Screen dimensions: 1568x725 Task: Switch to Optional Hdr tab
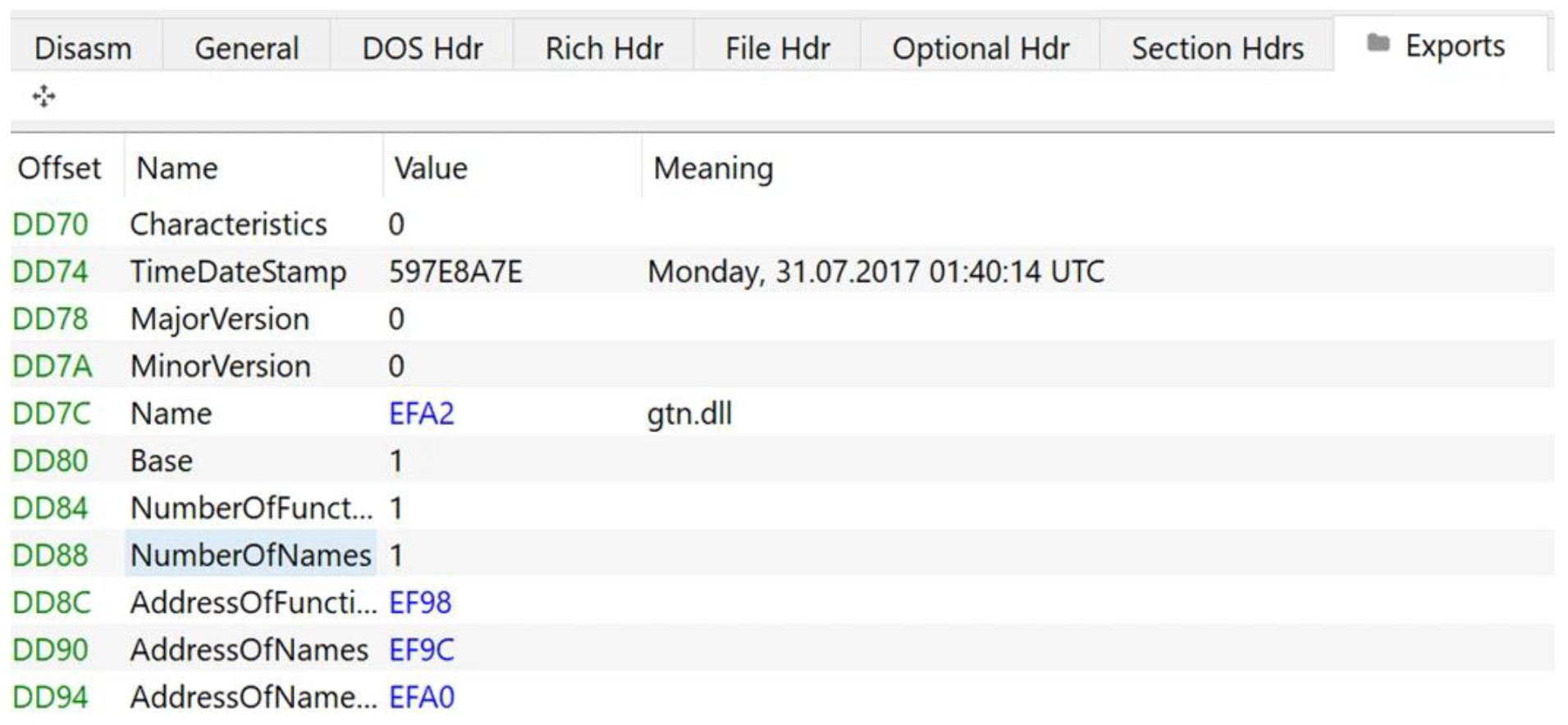[981, 48]
